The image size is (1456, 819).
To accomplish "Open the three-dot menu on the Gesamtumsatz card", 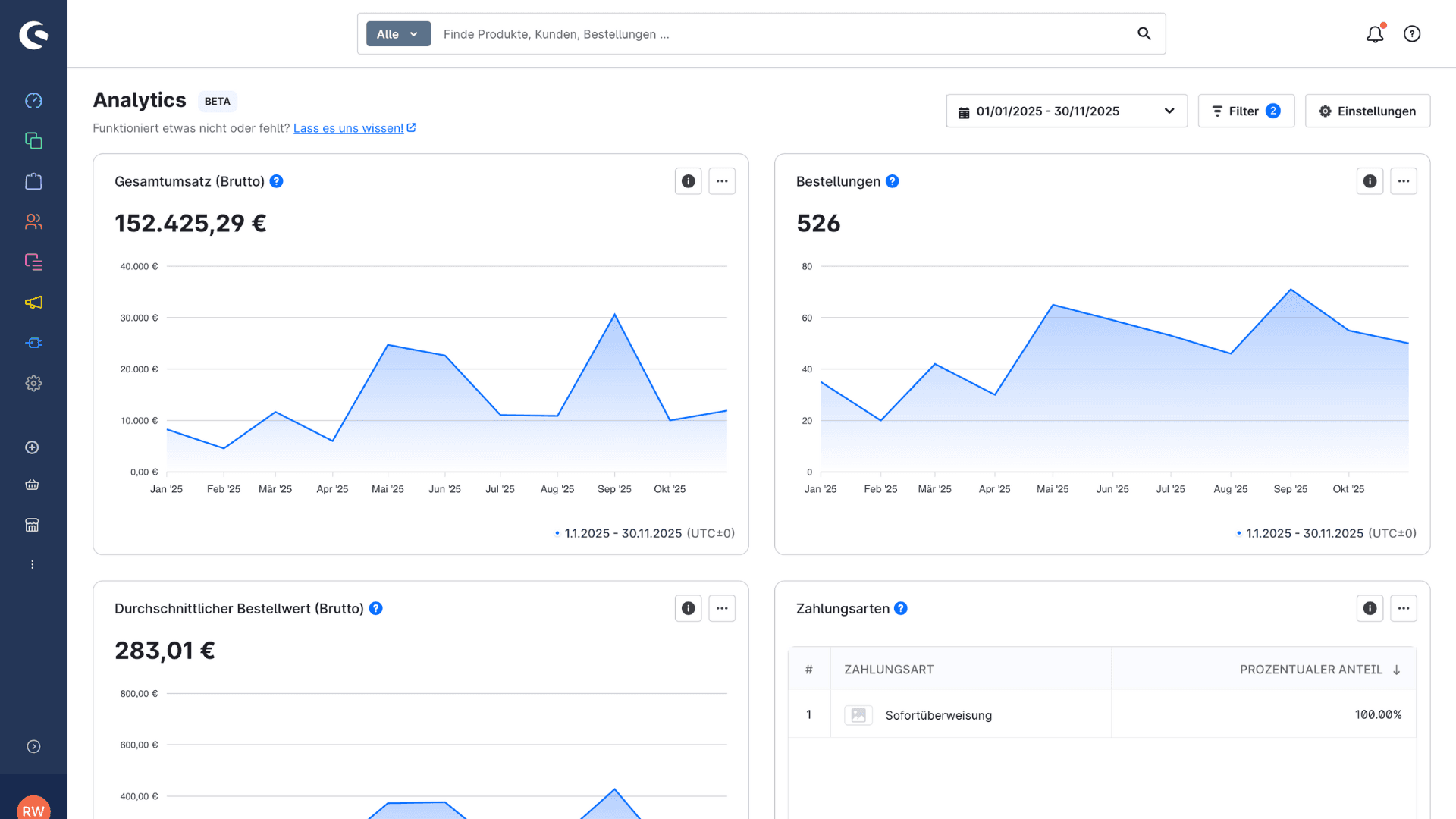I will coord(722,181).
